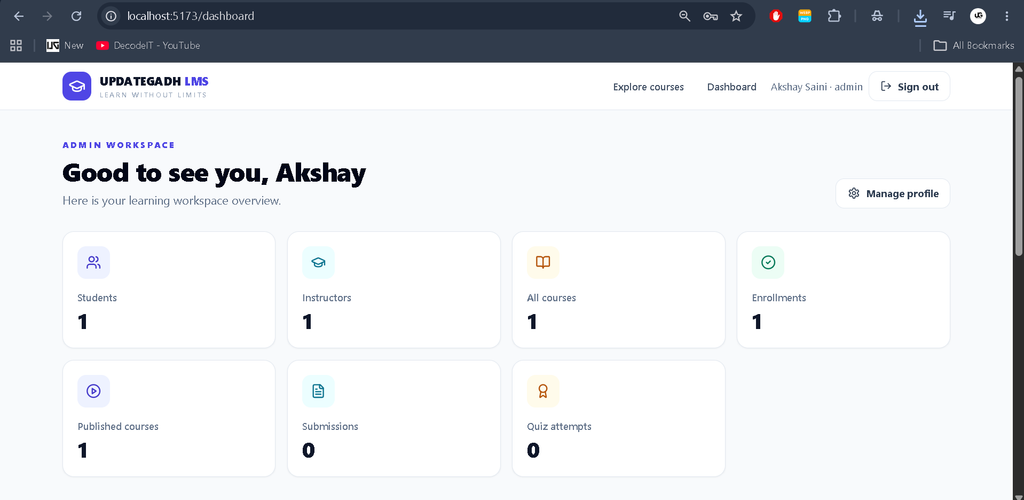1024x500 pixels.
Task: Click the ADMIN WORKSPACE heading label
Action: (119, 145)
